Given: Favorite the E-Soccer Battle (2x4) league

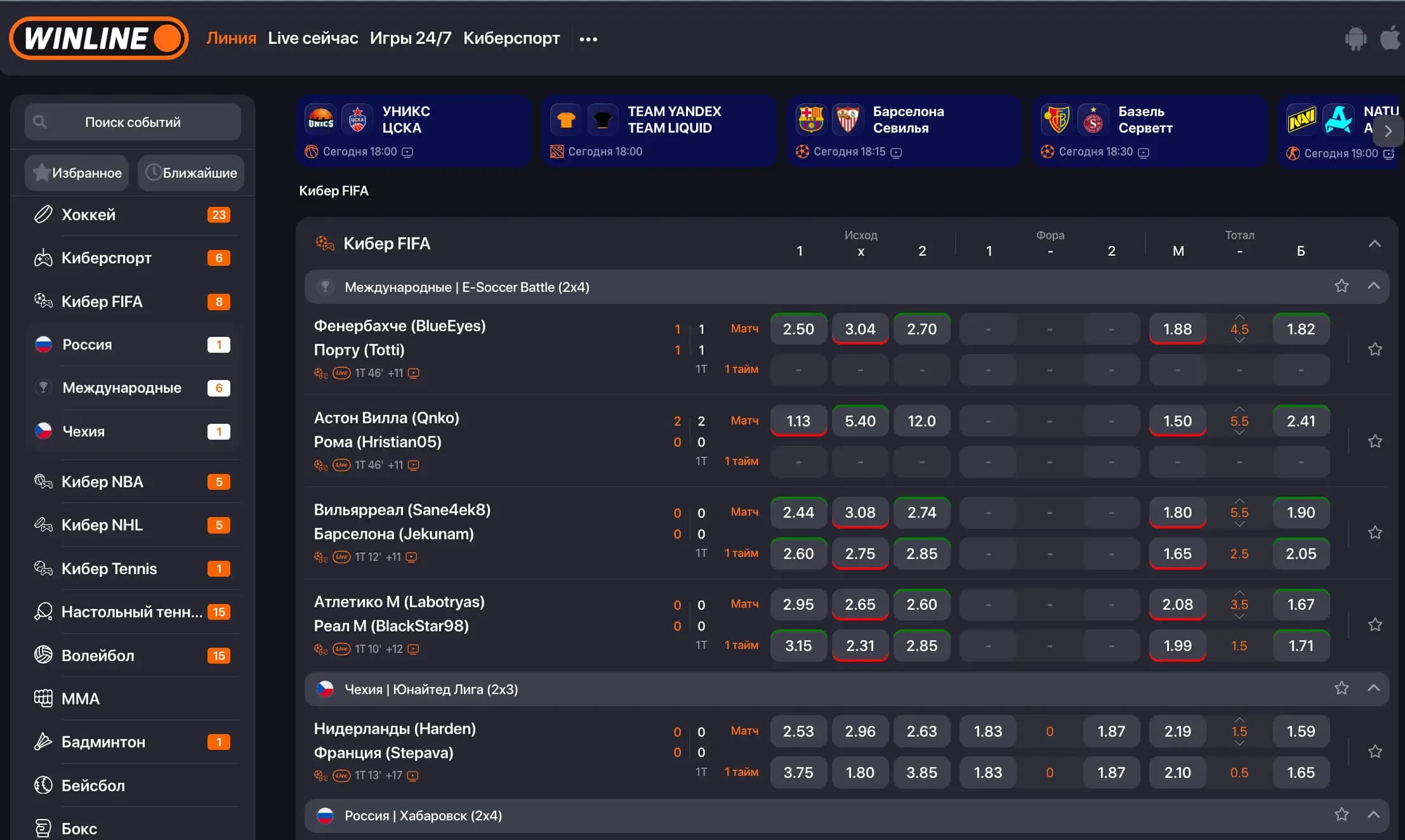Looking at the screenshot, I should (x=1342, y=286).
